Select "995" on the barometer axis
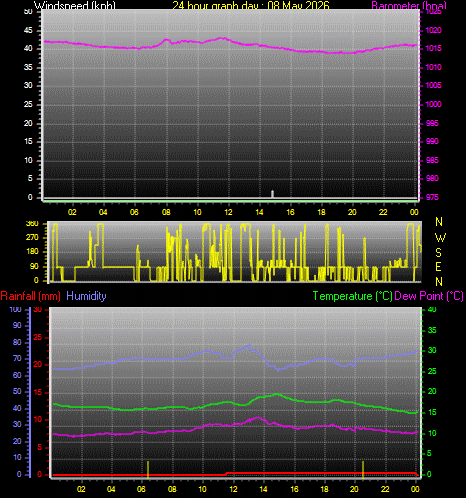This screenshot has height=498, width=466. [432, 123]
